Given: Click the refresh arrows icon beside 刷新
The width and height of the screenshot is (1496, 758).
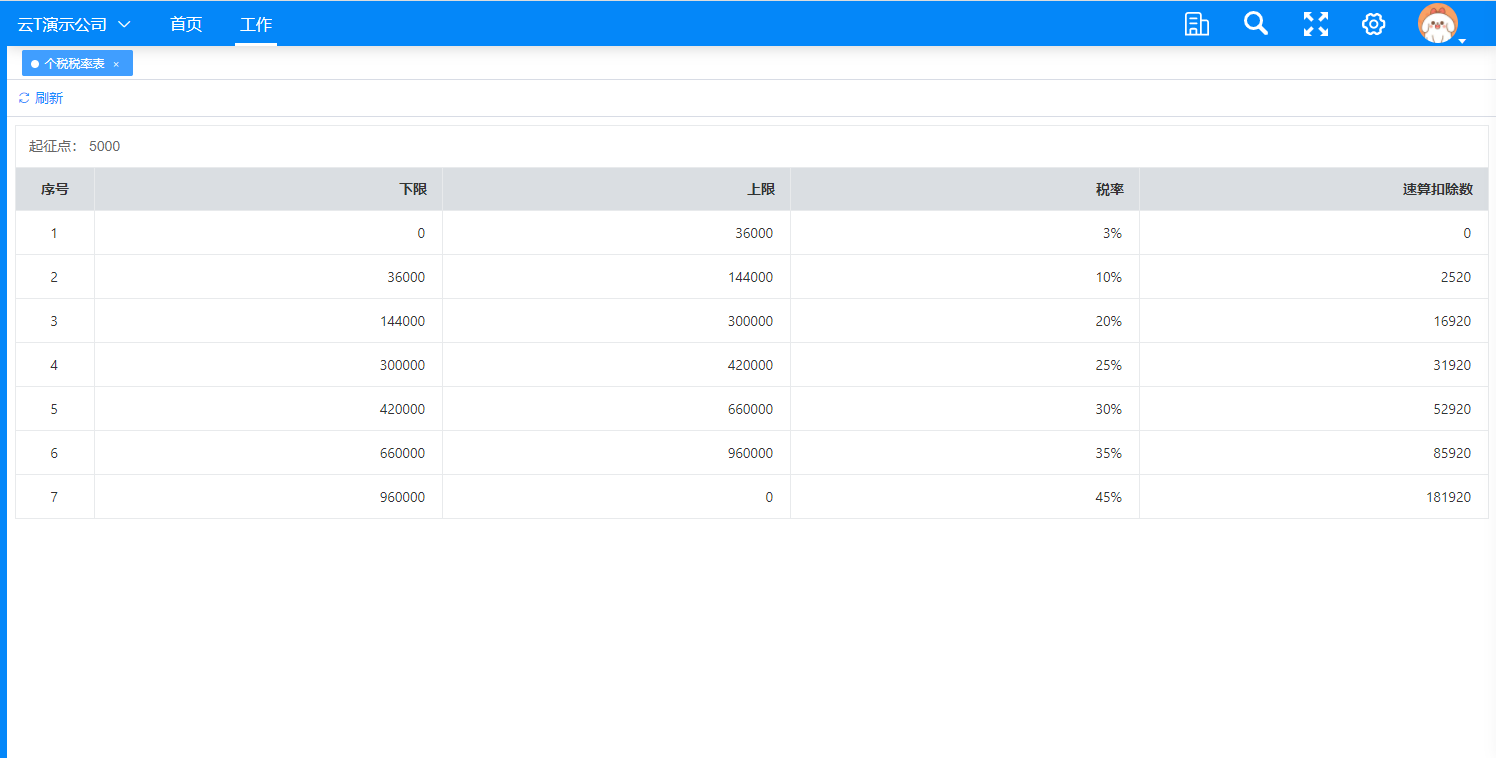Looking at the screenshot, I should [24, 98].
